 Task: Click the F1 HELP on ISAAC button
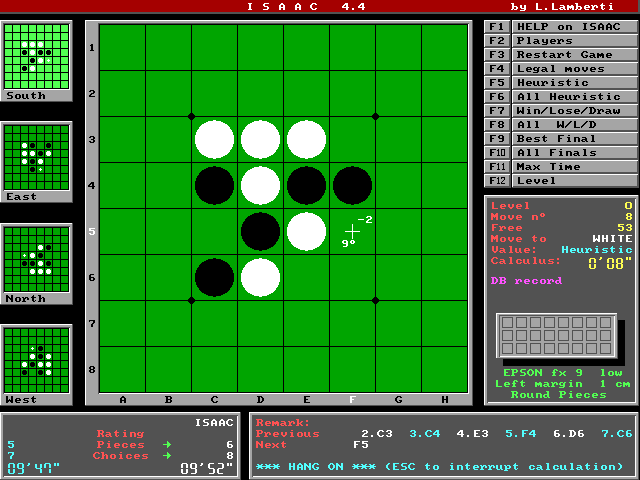click(560, 26)
